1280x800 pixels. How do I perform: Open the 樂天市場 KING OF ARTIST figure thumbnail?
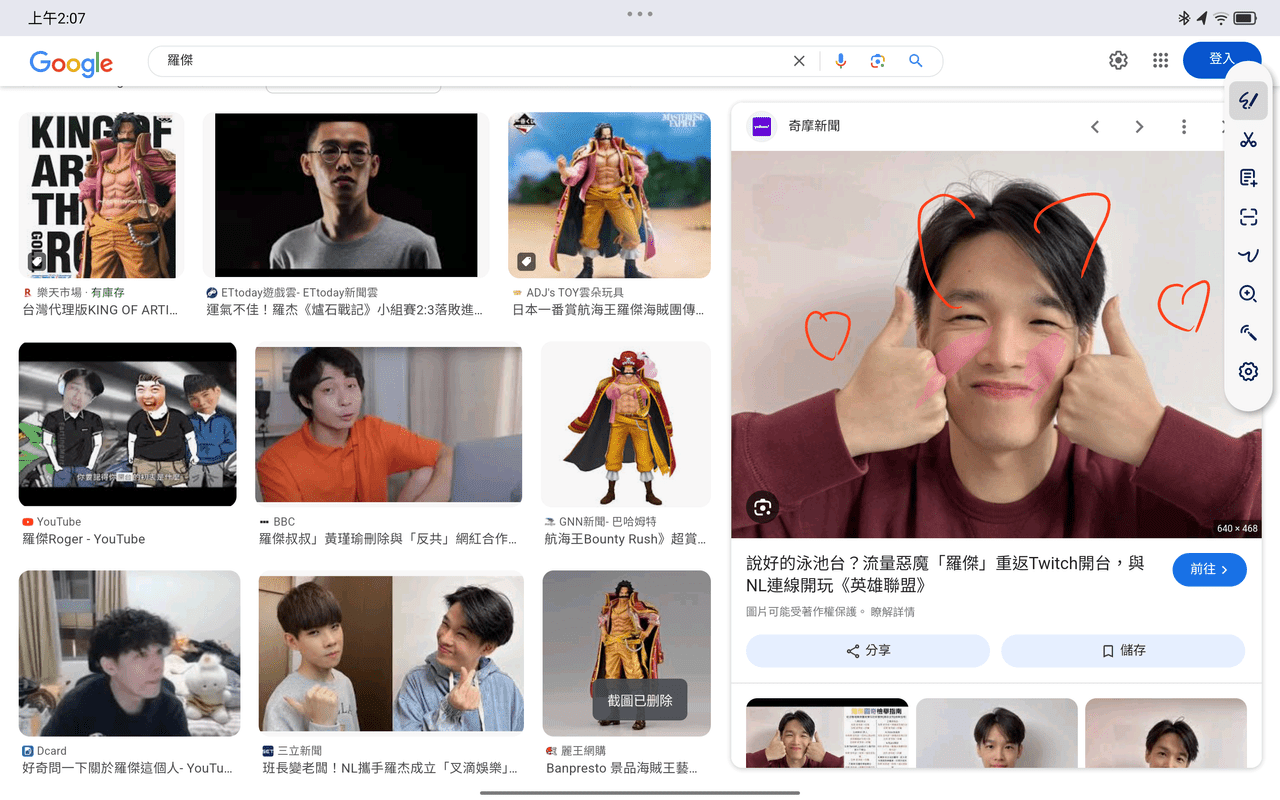(x=102, y=195)
